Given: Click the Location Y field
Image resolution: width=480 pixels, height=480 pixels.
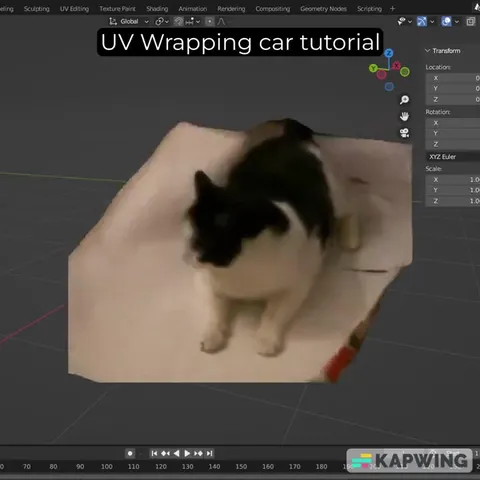Looking at the screenshot, I should 453,88.
